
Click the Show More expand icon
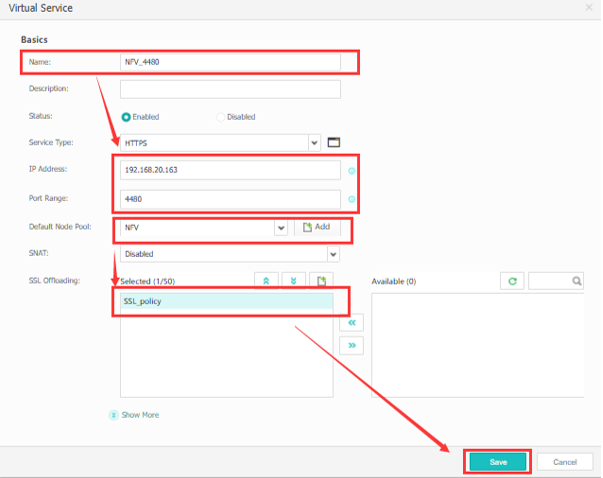pyautogui.click(x=113, y=415)
